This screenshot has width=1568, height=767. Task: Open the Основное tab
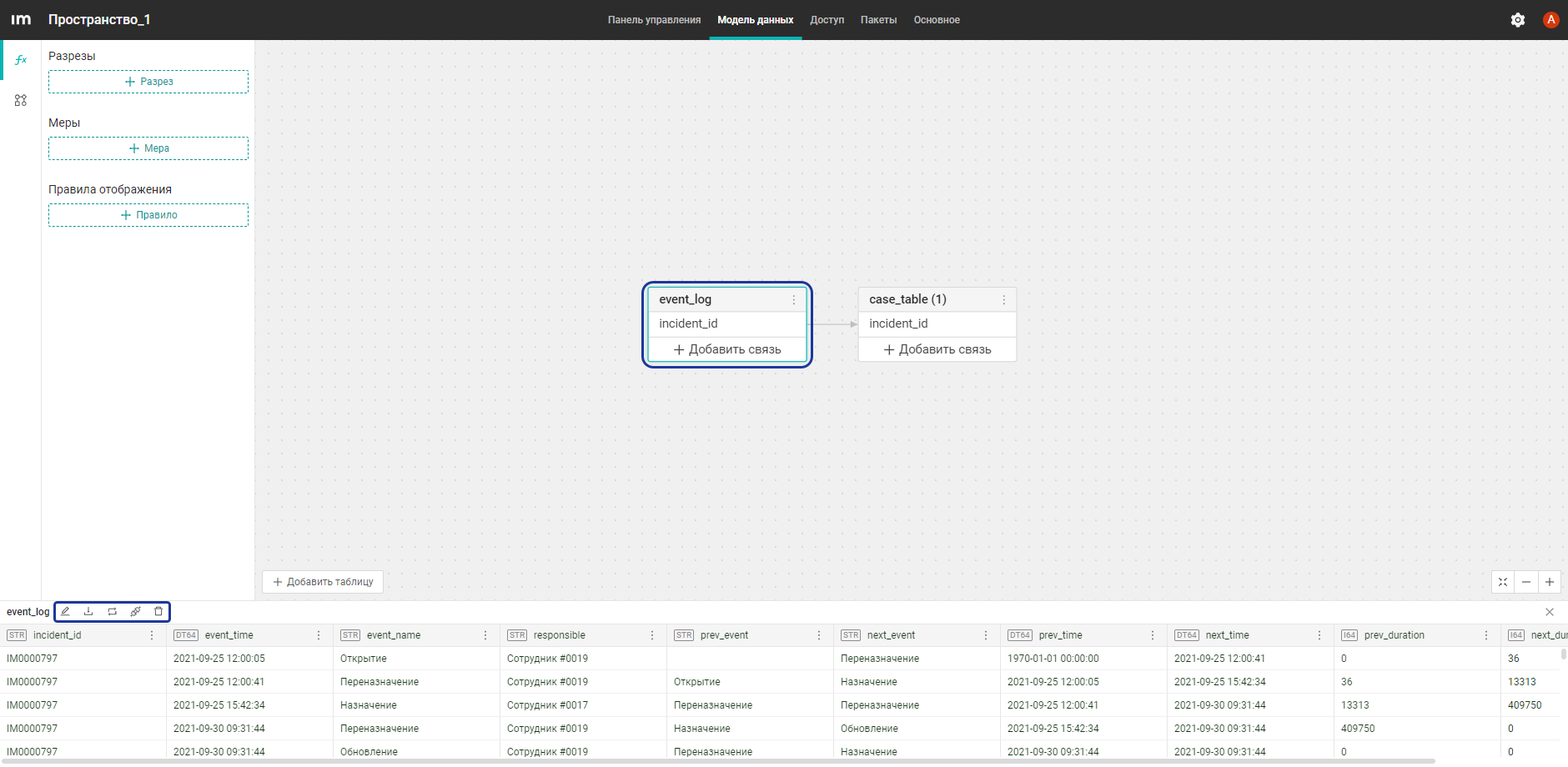pyautogui.click(x=937, y=20)
